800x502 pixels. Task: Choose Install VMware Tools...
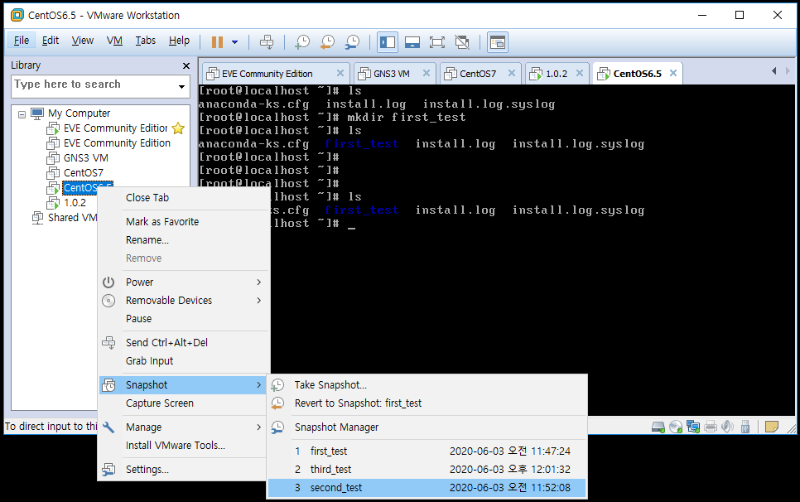pyautogui.click(x=184, y=445)
